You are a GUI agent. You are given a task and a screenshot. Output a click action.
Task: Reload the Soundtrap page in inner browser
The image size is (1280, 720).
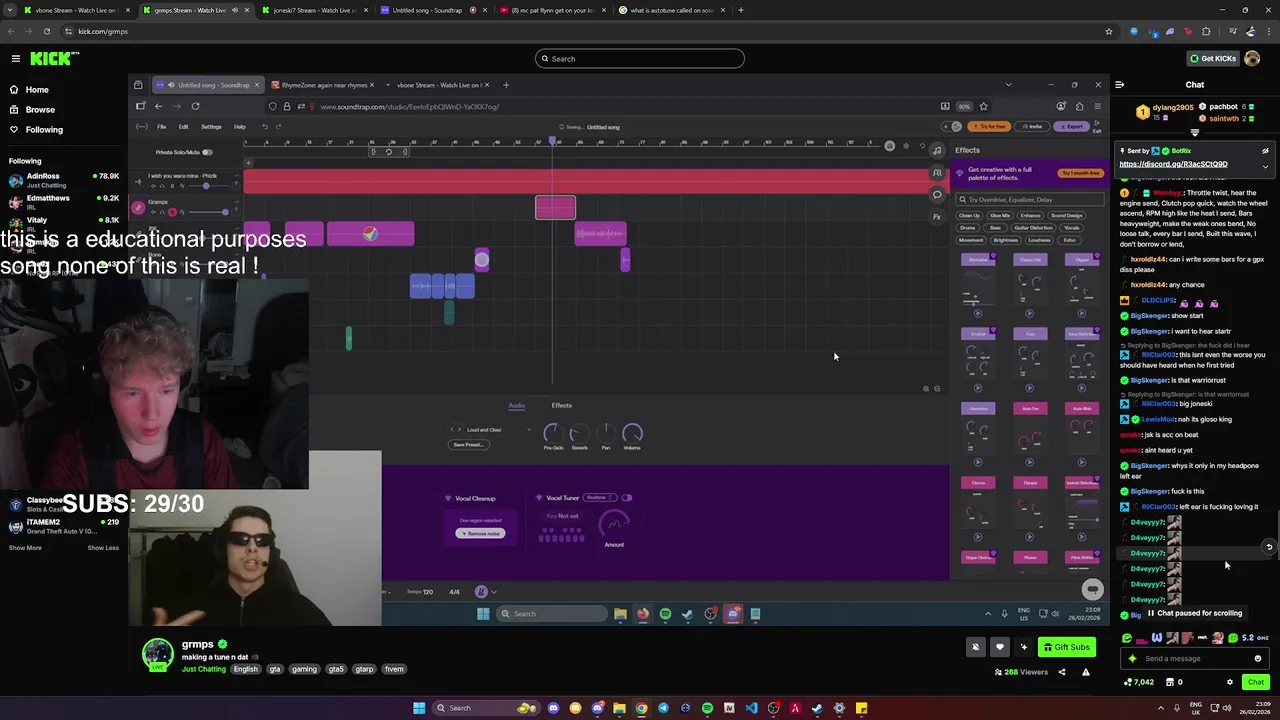tap(196, 107)
